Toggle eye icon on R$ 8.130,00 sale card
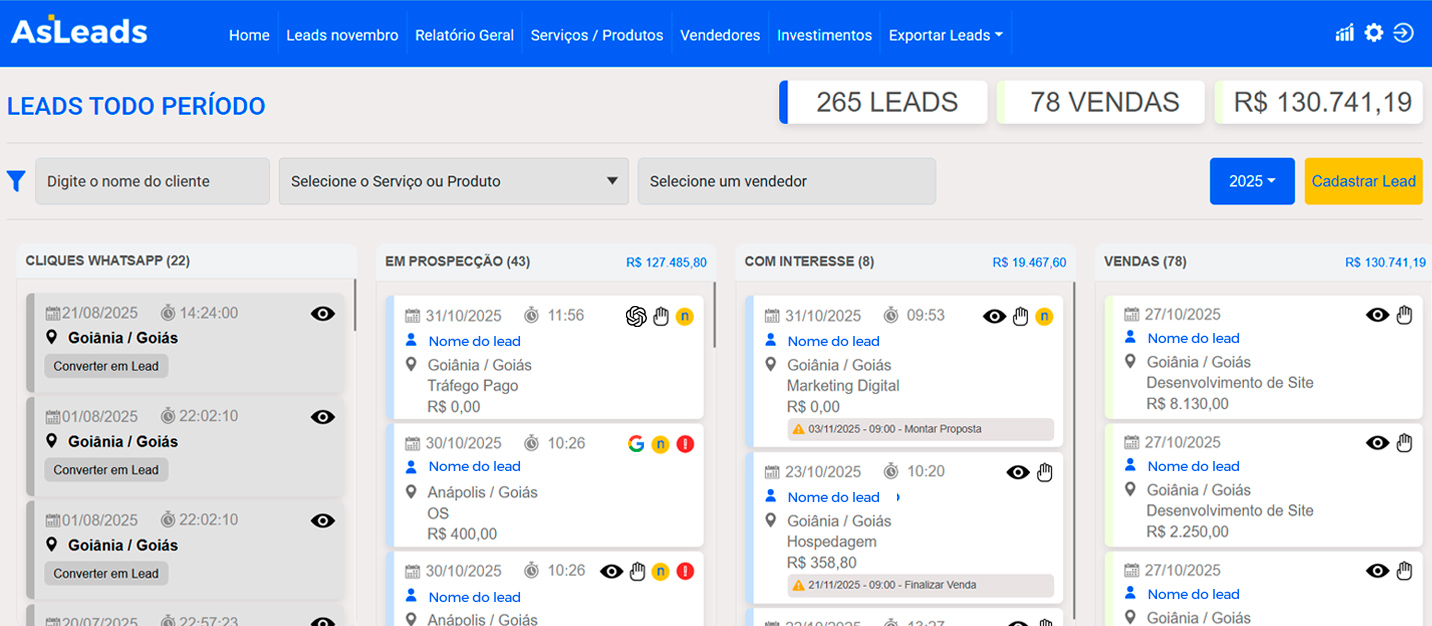This screenshot has height=626, width=1432. (x=1377, y=315)
